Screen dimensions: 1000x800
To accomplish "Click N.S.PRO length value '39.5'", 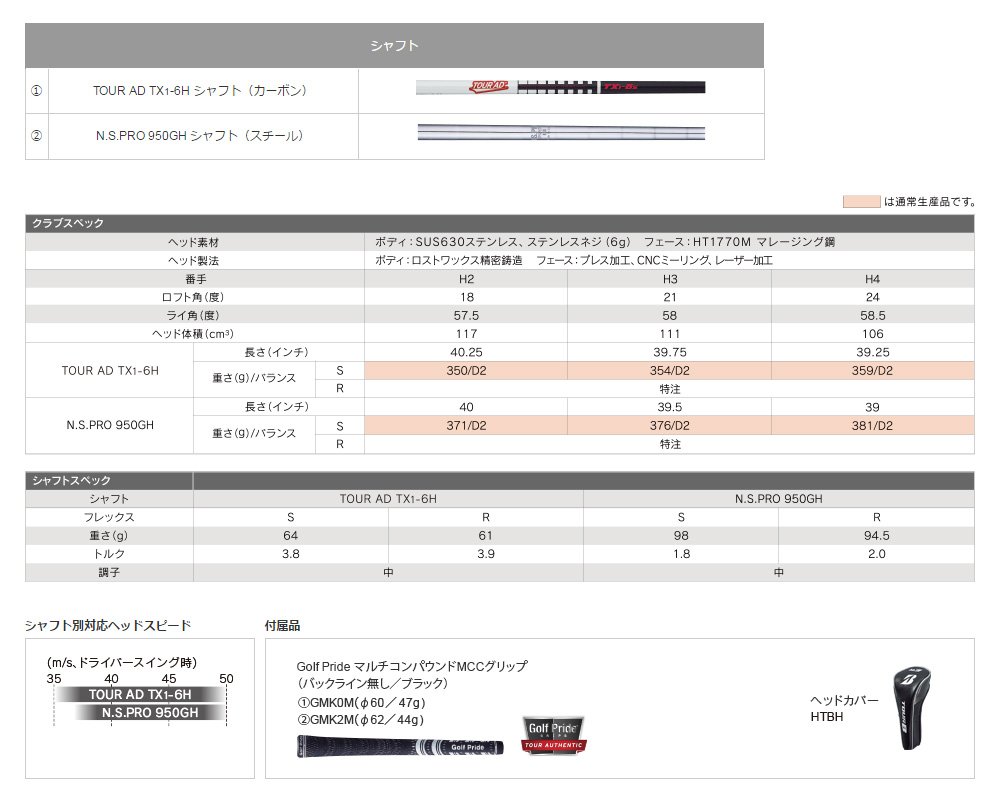I will (x=670, y=407).
